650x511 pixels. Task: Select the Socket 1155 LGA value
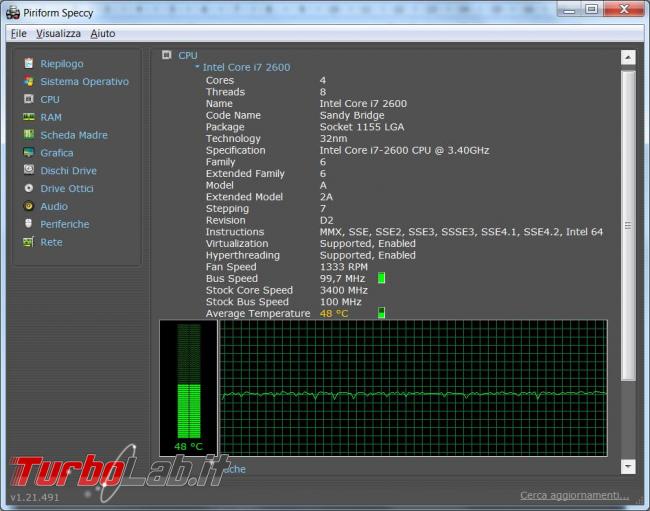click(362, 127)
